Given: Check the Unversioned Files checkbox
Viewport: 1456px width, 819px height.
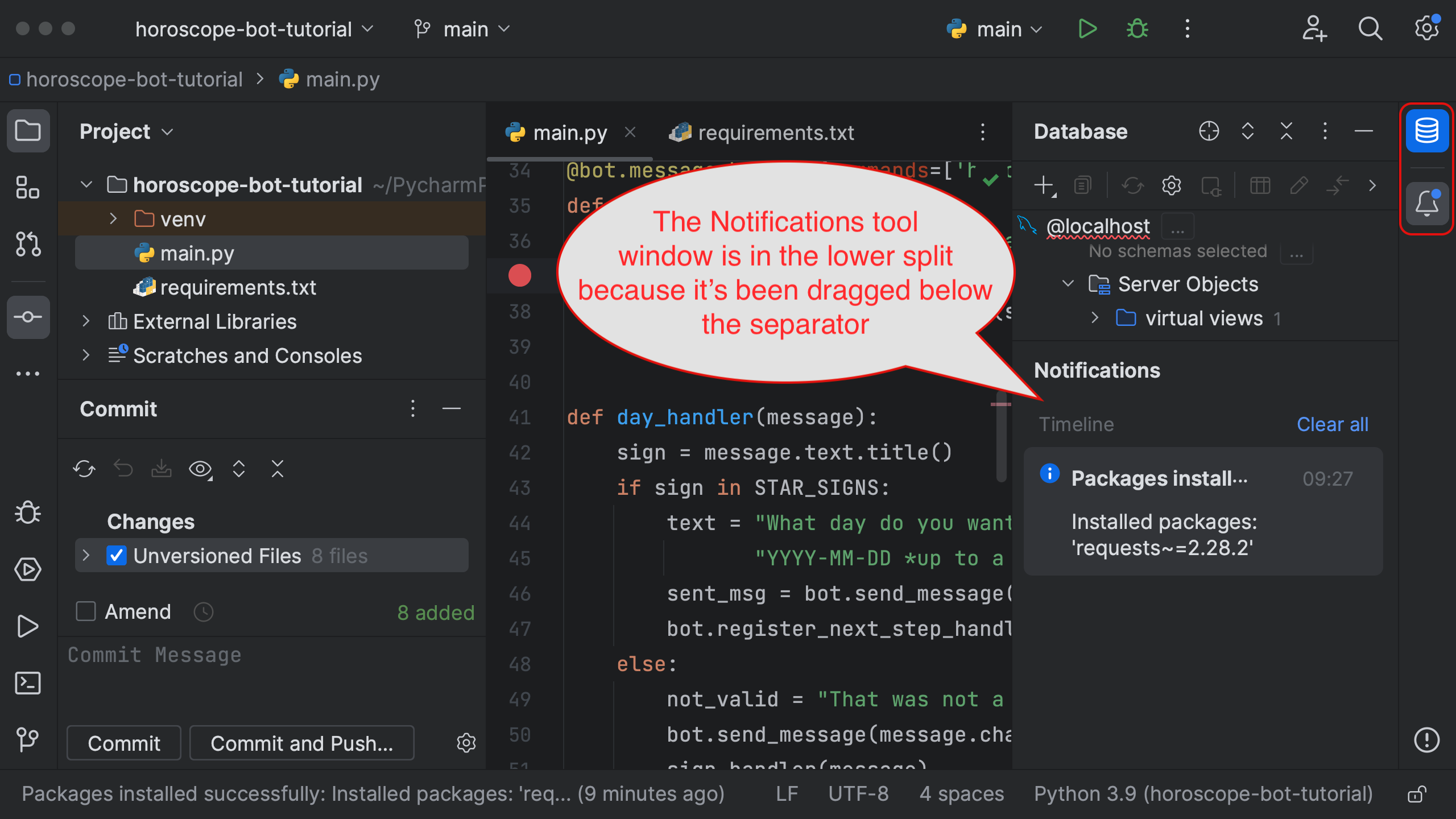Looking at the screenshot, I should coord(116,555).
